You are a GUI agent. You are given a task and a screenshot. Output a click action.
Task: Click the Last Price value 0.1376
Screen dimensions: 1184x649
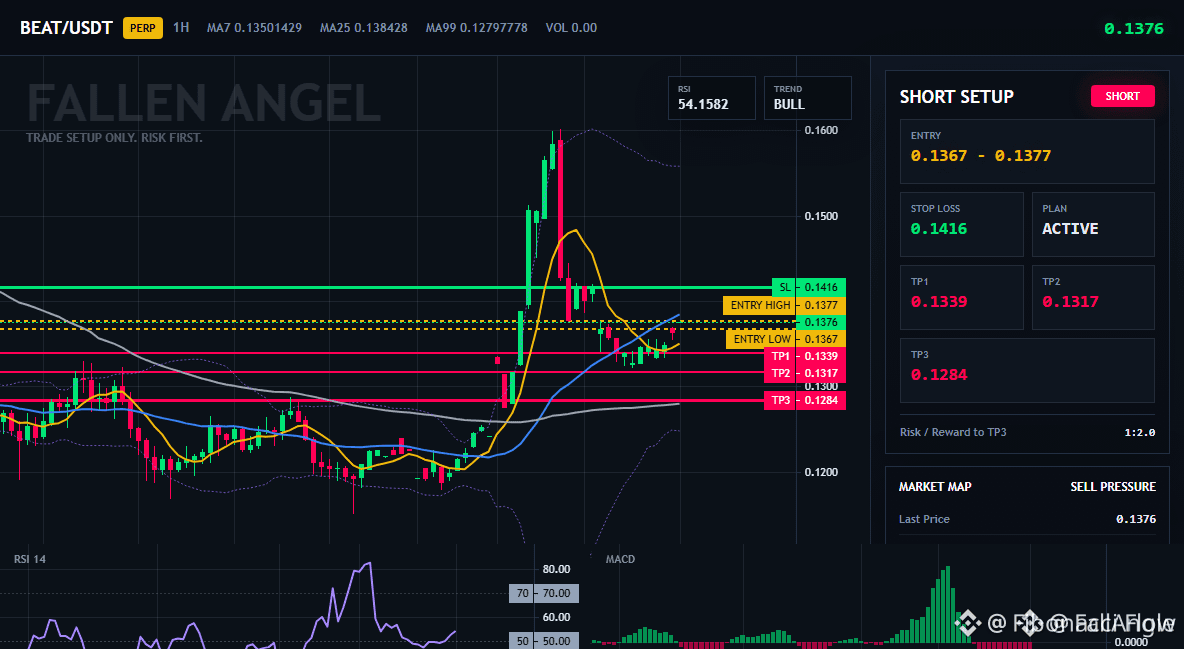pos(1136,519)
